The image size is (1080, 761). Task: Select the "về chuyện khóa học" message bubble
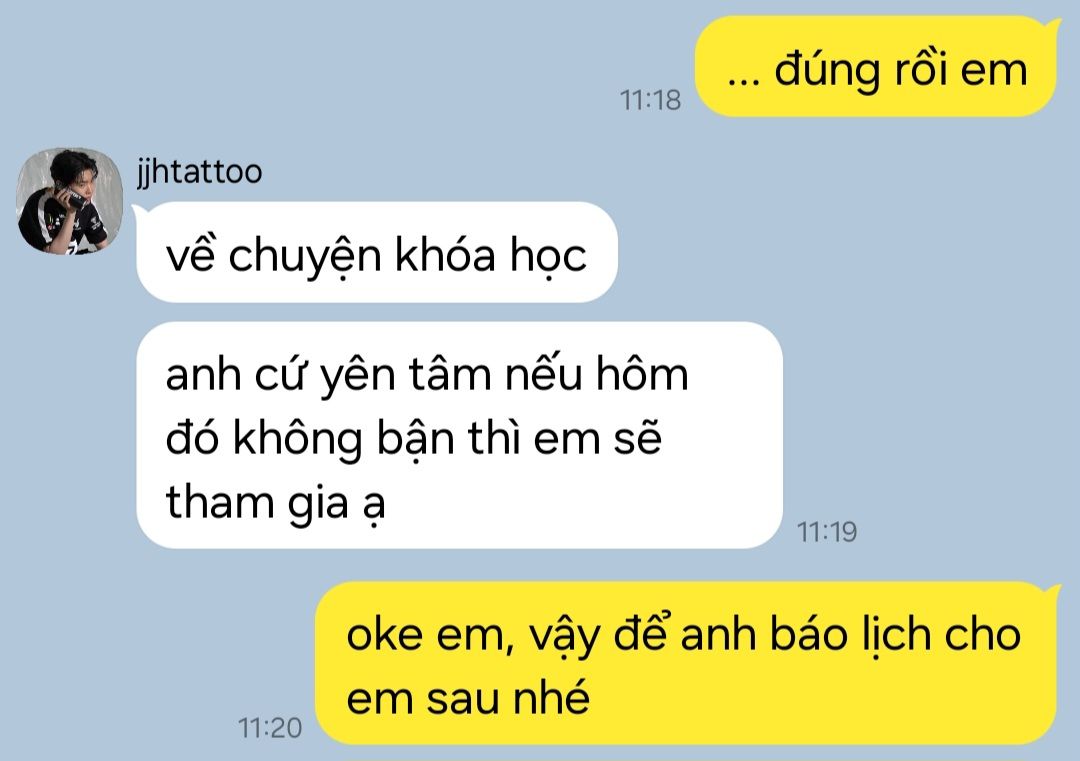click(377, 252)
